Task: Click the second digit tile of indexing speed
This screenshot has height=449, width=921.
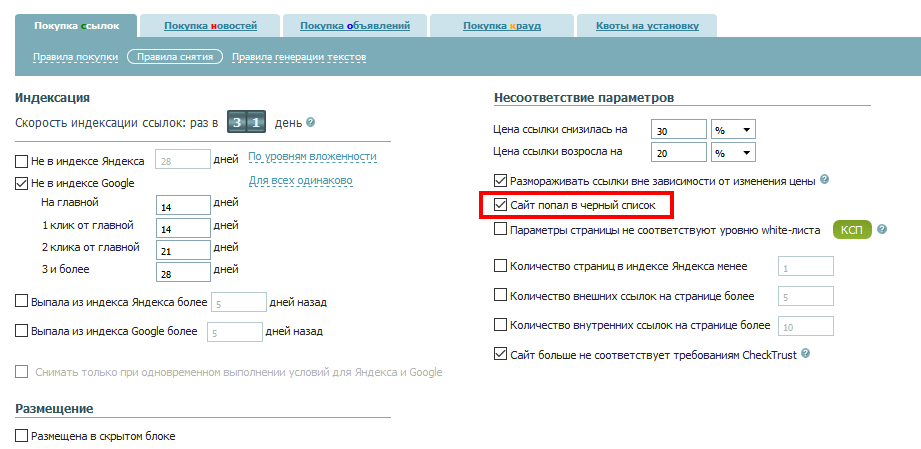Action: pos(256,123)
